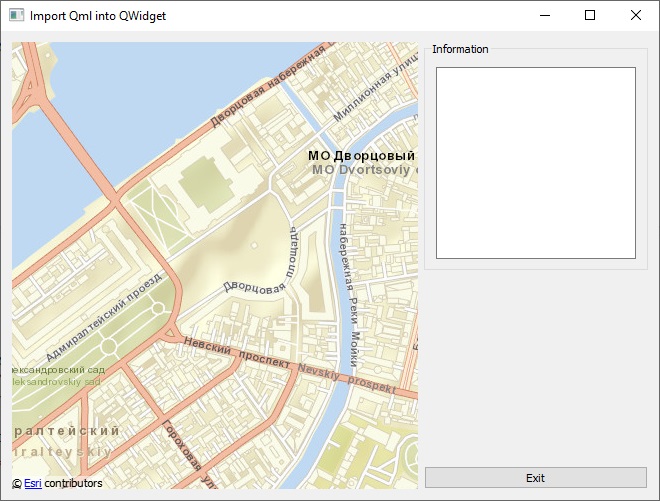Click inside the Information text box
The height and width of the screenshot is (501, 660).
[535, 163]
